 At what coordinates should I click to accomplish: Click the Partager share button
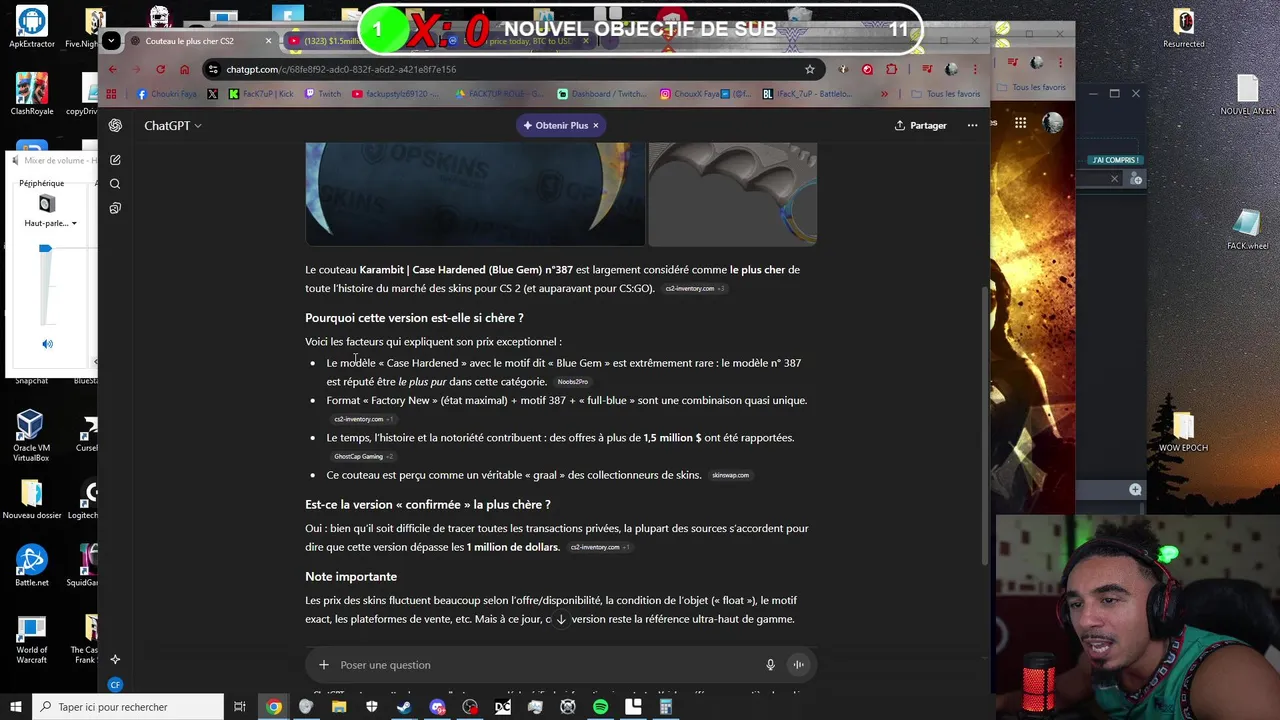pos(920,125)
